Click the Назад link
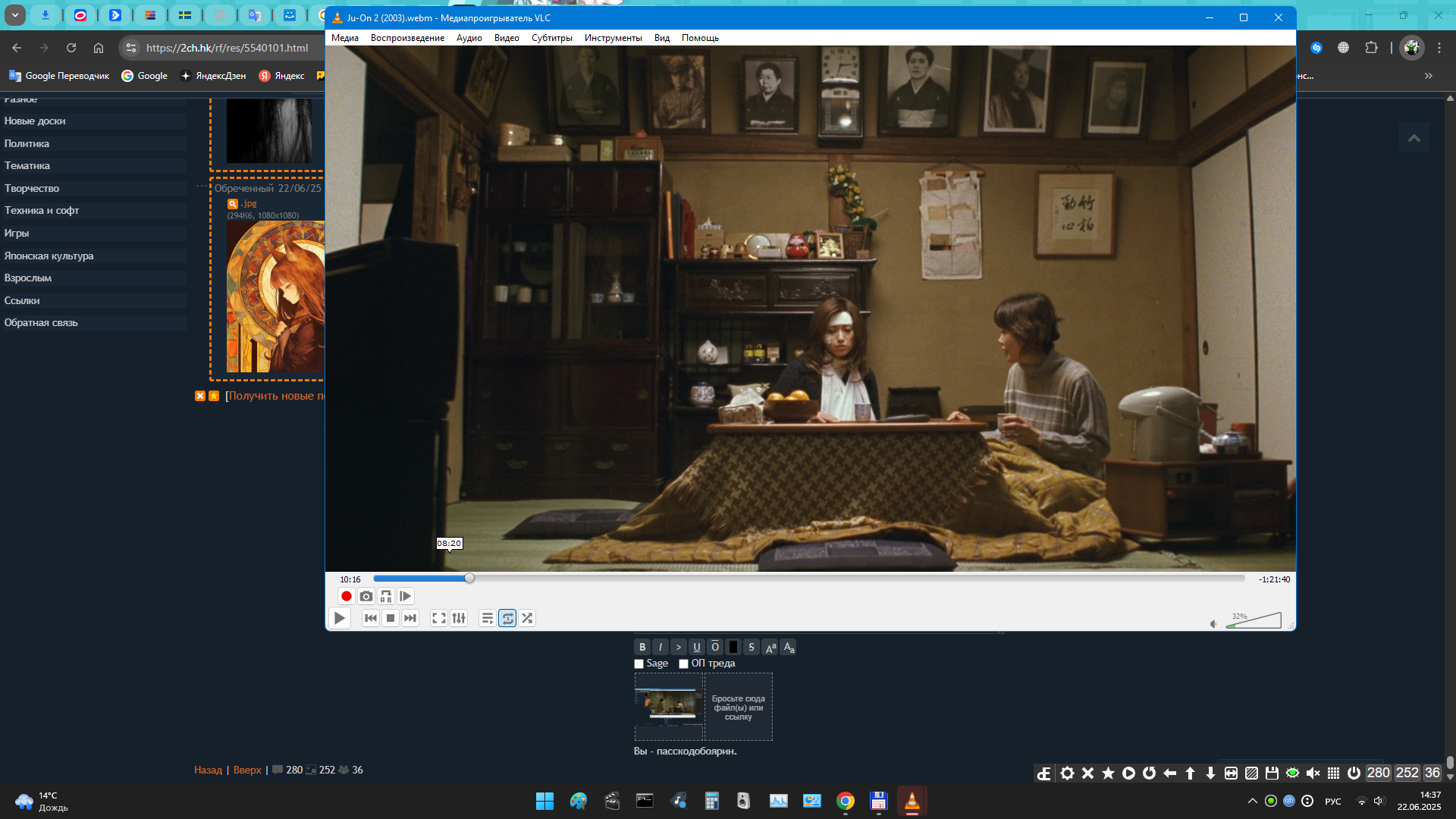 (208, 770)
